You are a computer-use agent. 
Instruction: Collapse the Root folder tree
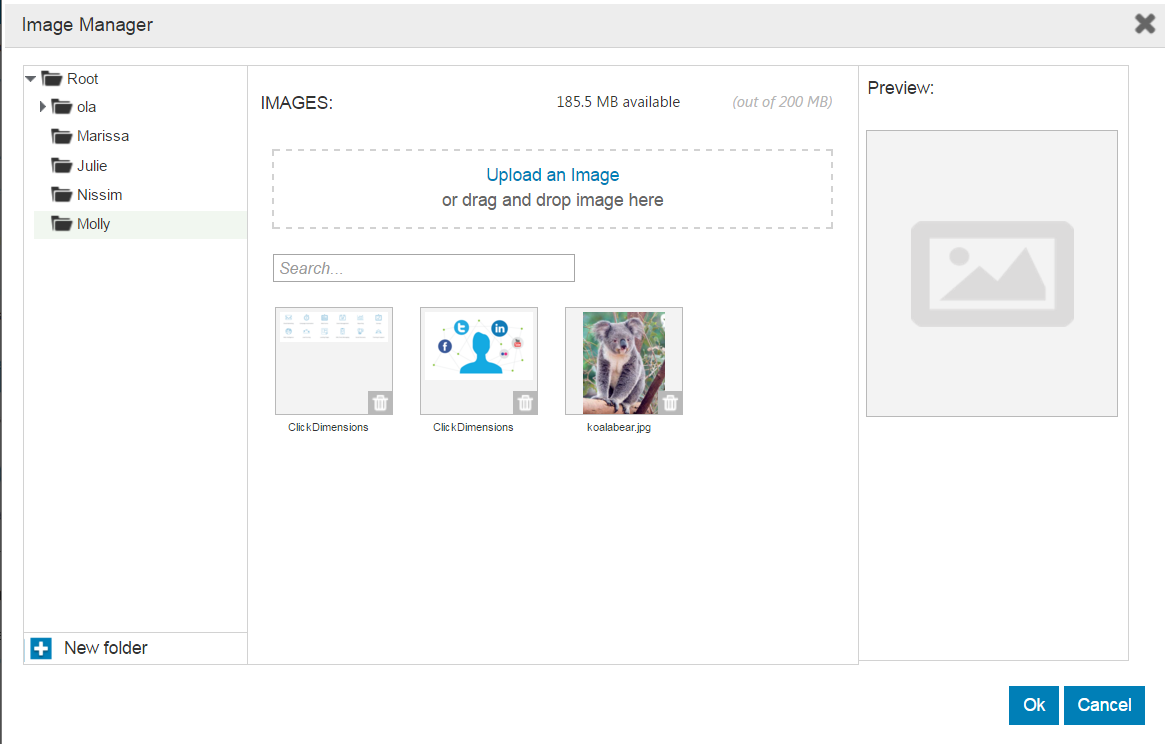tap(31, 79)
